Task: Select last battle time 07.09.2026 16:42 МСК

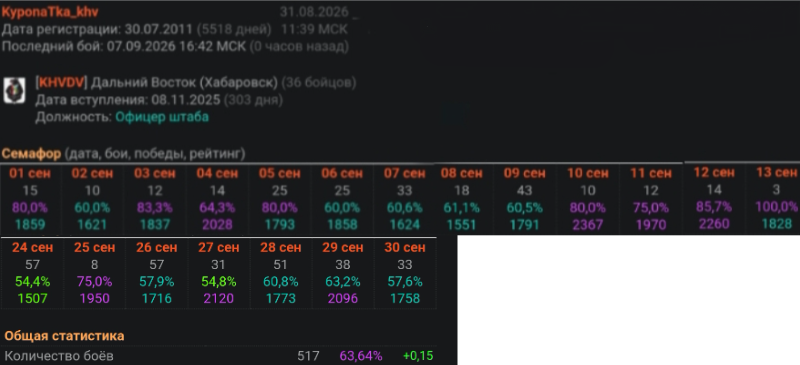Action: 176,46
